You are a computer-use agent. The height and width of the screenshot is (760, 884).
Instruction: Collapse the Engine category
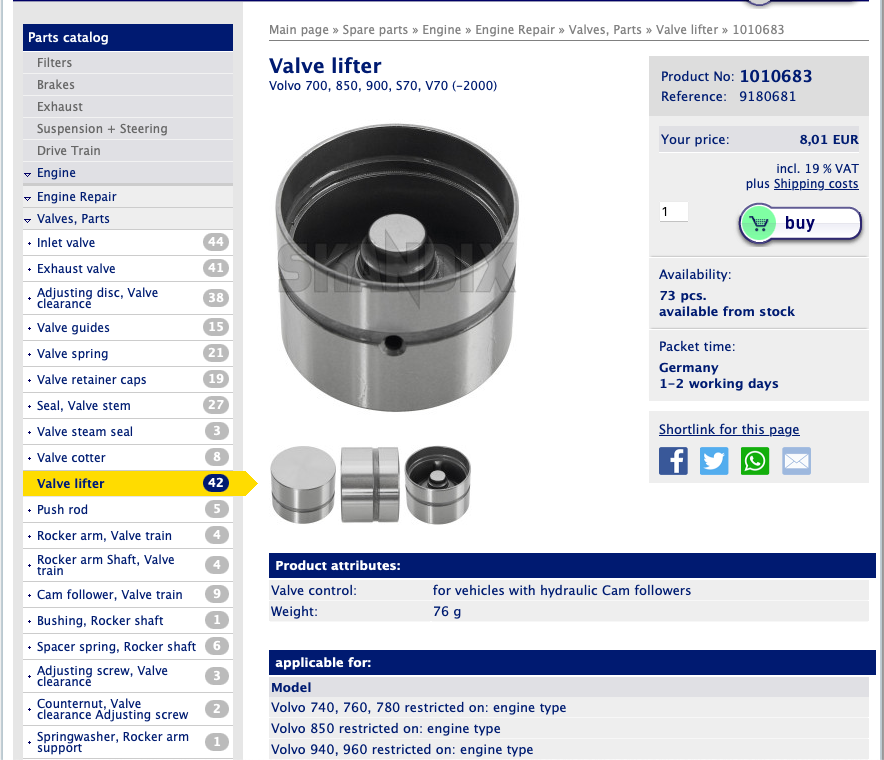pos(56,173)
